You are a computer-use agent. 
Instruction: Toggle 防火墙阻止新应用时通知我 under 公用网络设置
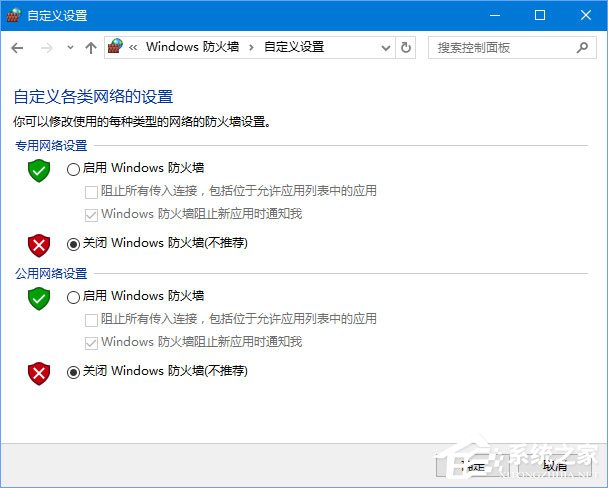point(91,343)
